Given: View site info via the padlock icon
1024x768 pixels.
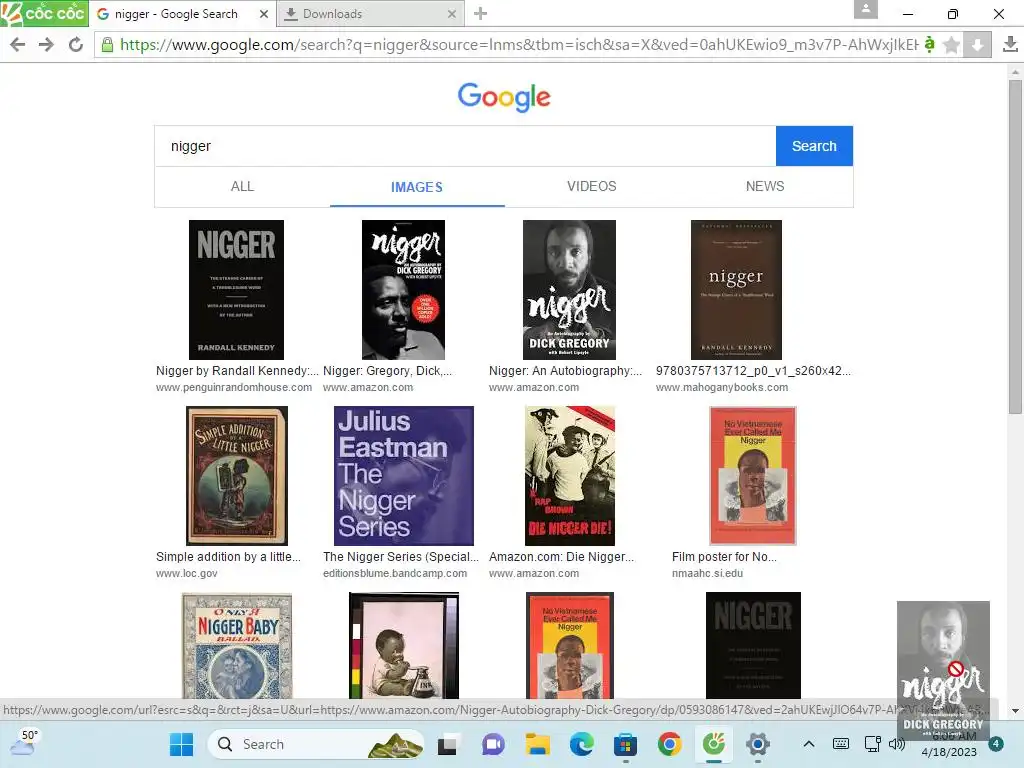Looking at the screenshot, I should click(x=107, y=44).
